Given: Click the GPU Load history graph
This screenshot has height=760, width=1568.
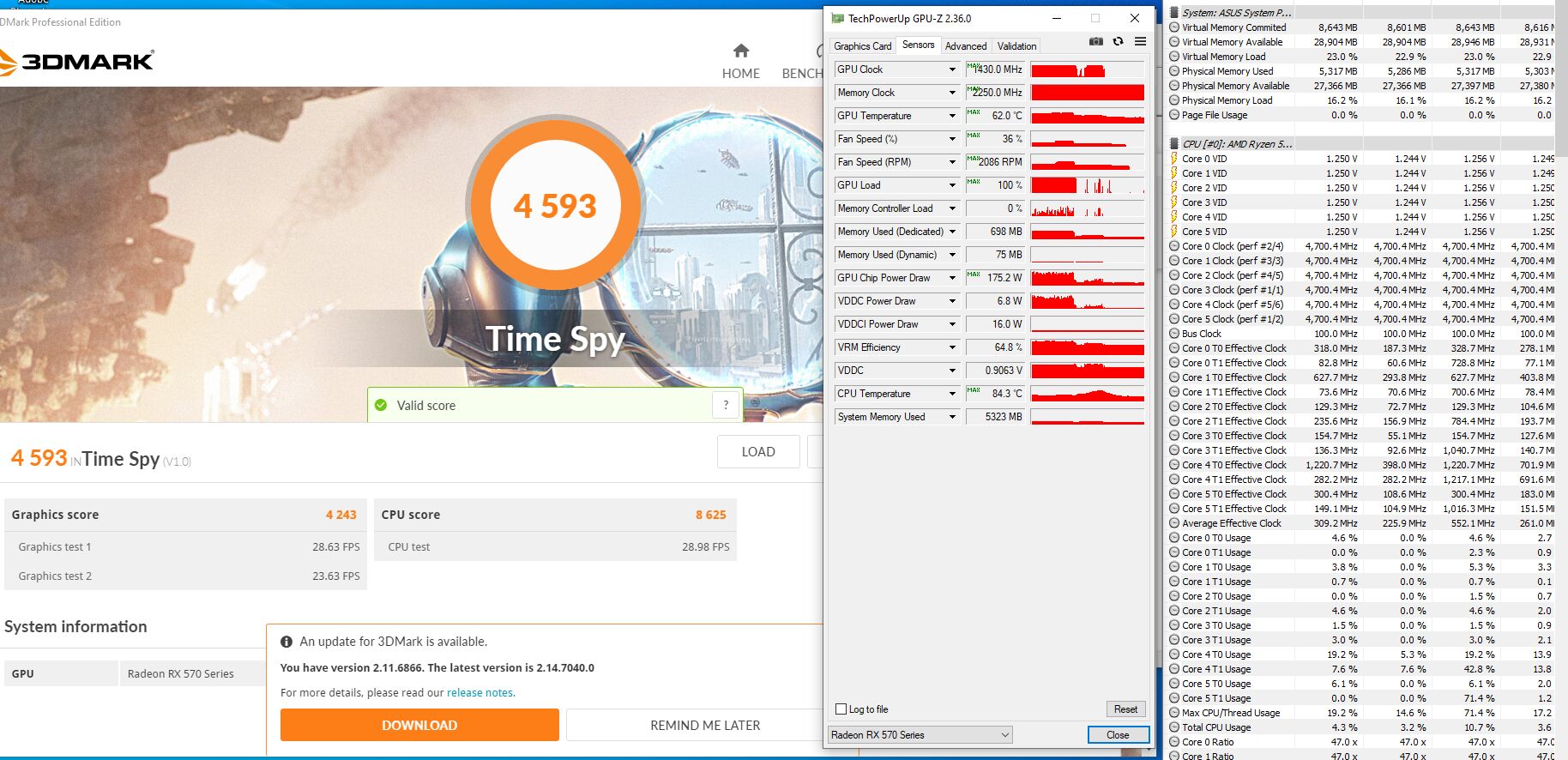Looking at the screenshot, I should coord(1087,185).
